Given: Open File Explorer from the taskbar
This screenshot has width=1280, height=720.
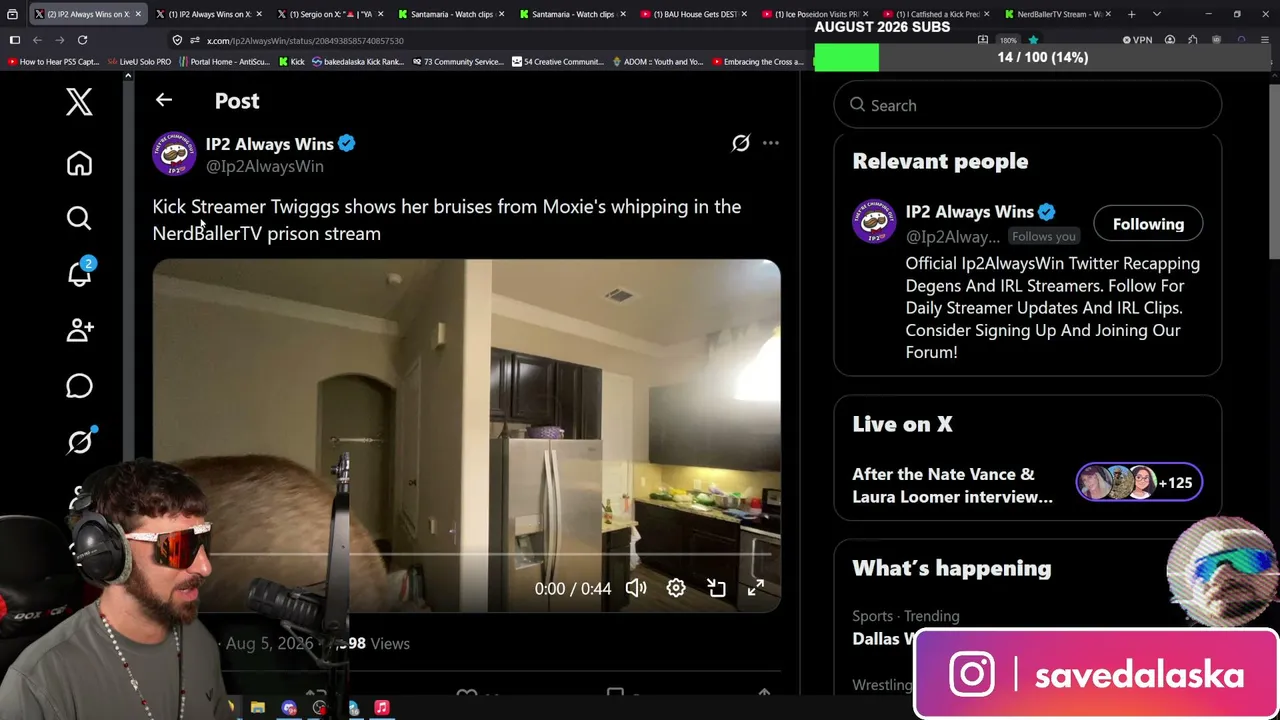Looking at the screenshot, I should pyautogui.click(x=258, y=708).
